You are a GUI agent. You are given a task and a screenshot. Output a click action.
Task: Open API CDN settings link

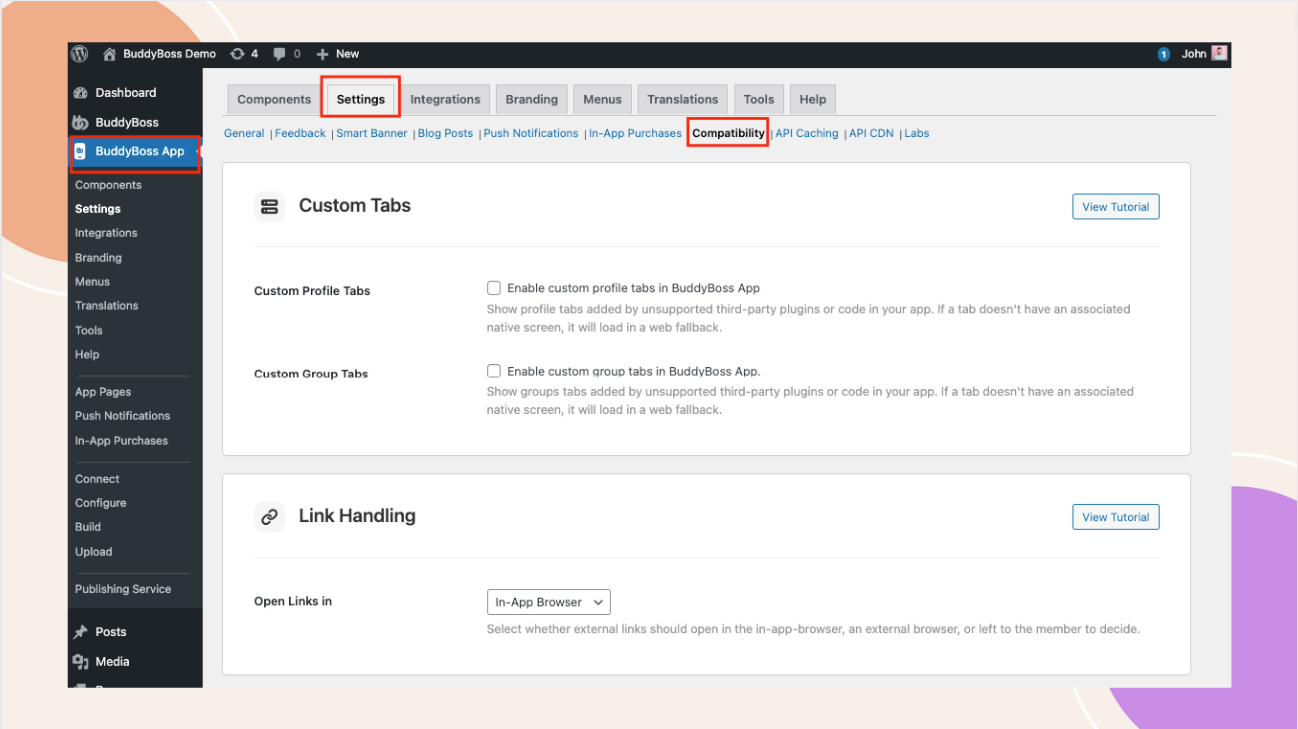[x=871, y=133]
